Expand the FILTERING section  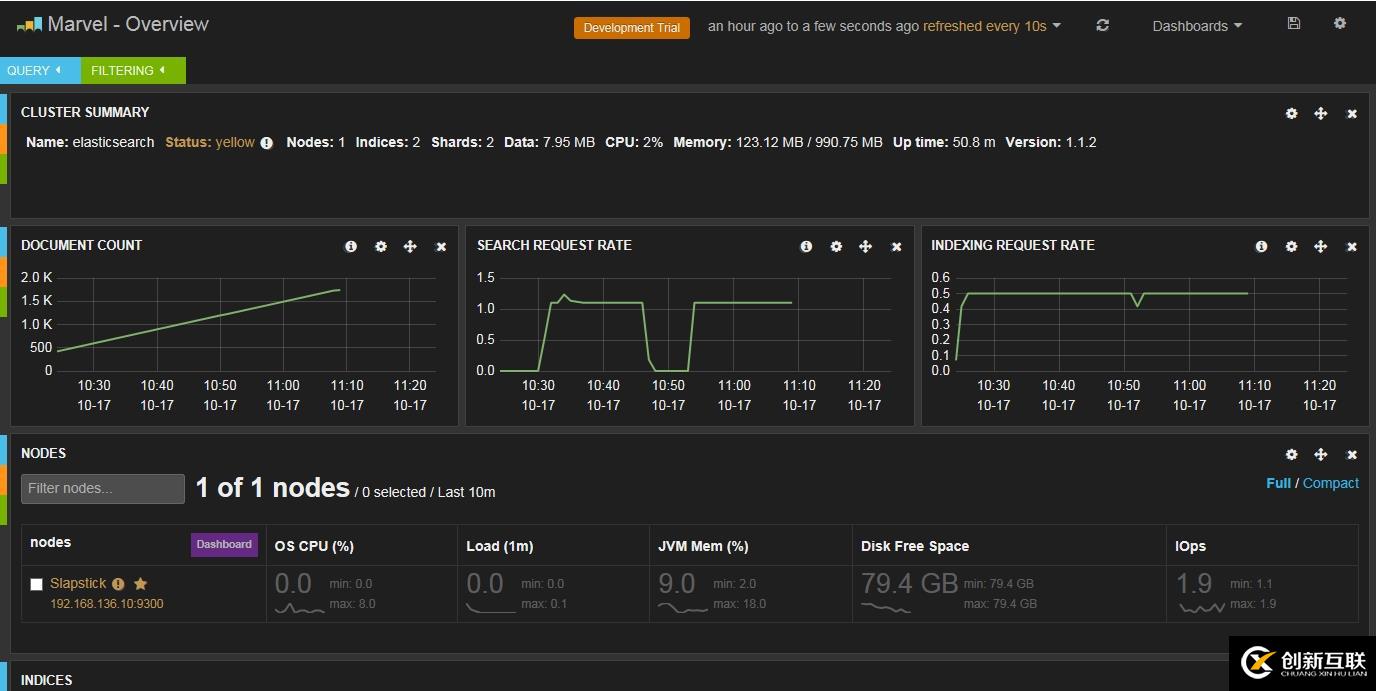[128, 70]
